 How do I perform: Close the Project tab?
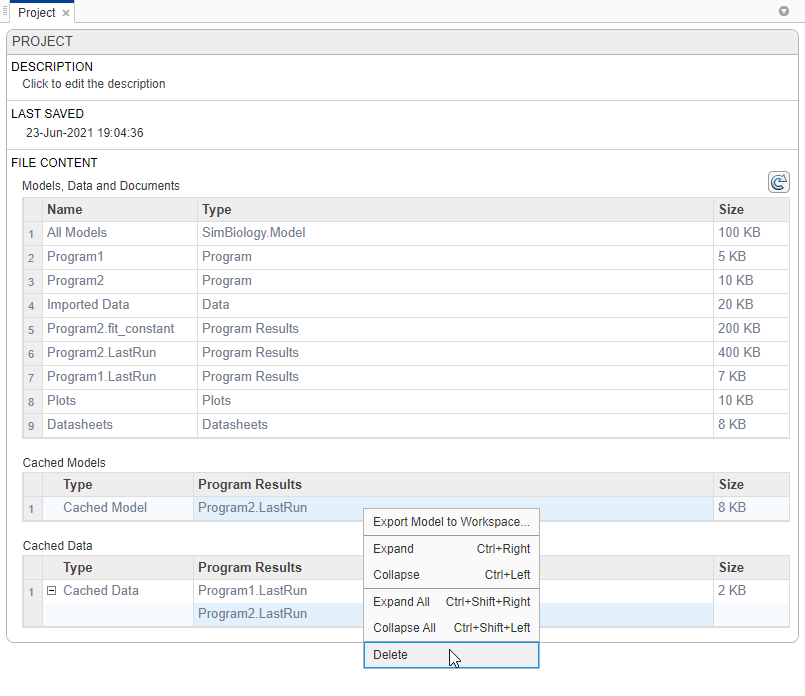point(66,13)
